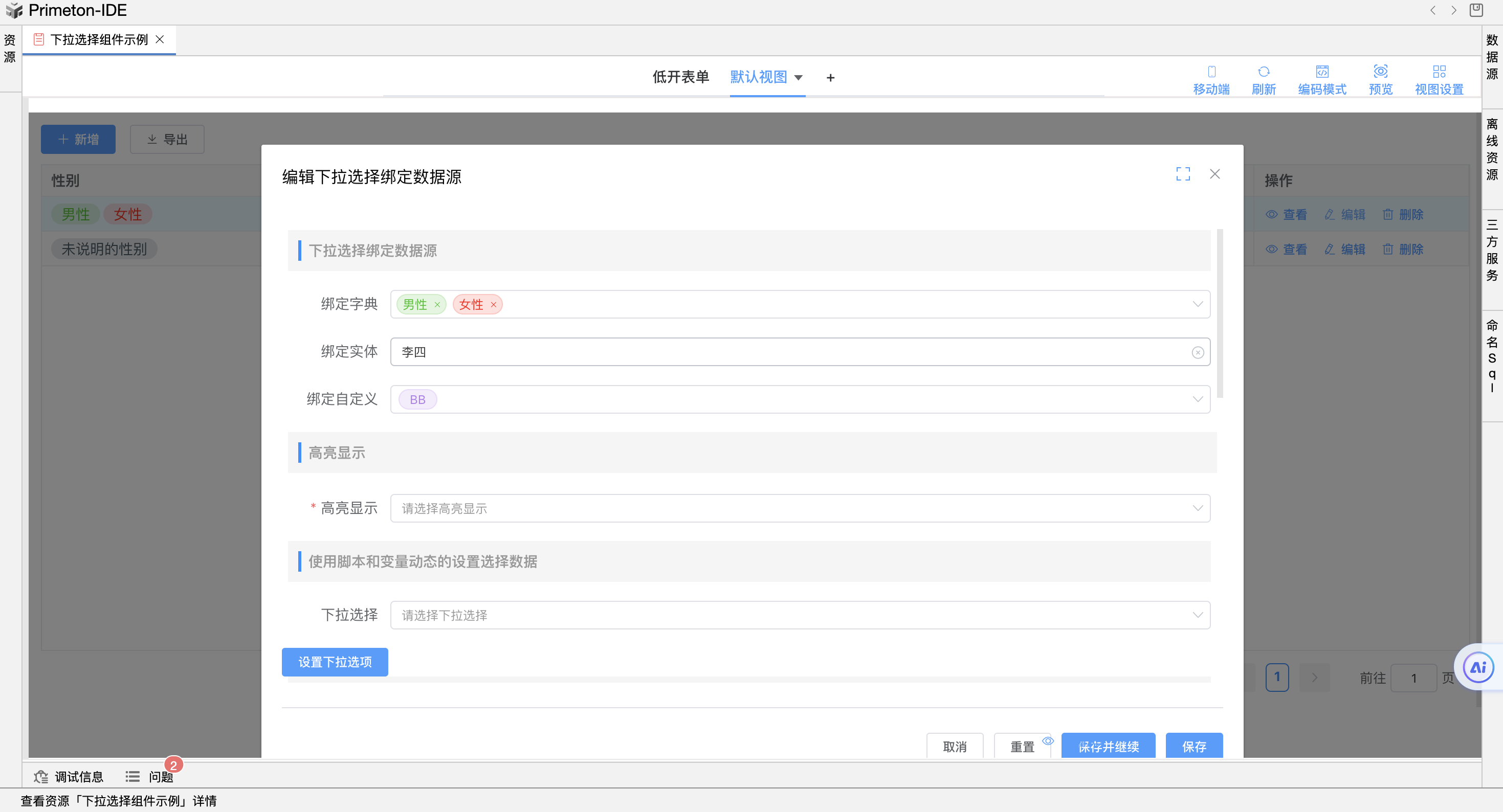Clear the 绑定实体 input with circle-x icon
1503x812 pixels.
point(1197,352)
